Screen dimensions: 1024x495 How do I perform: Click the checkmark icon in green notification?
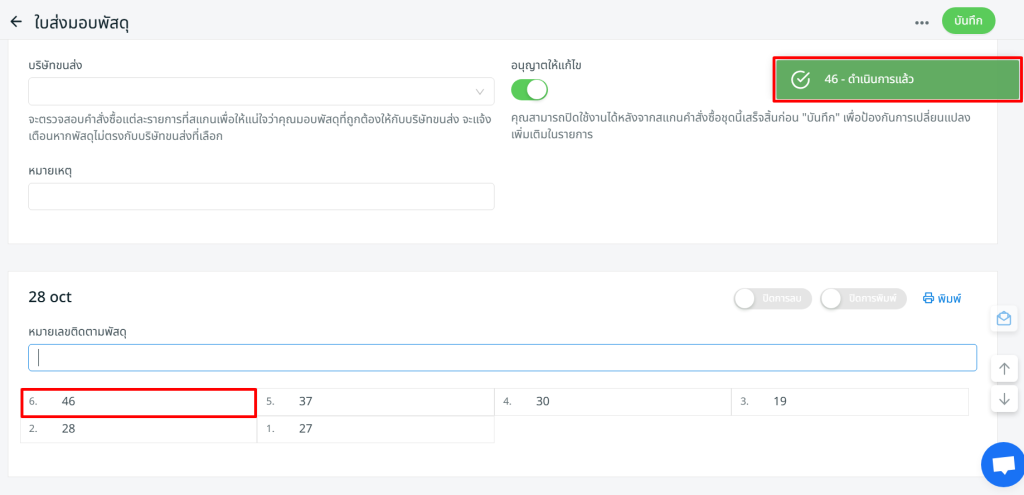tap(800, 80)
